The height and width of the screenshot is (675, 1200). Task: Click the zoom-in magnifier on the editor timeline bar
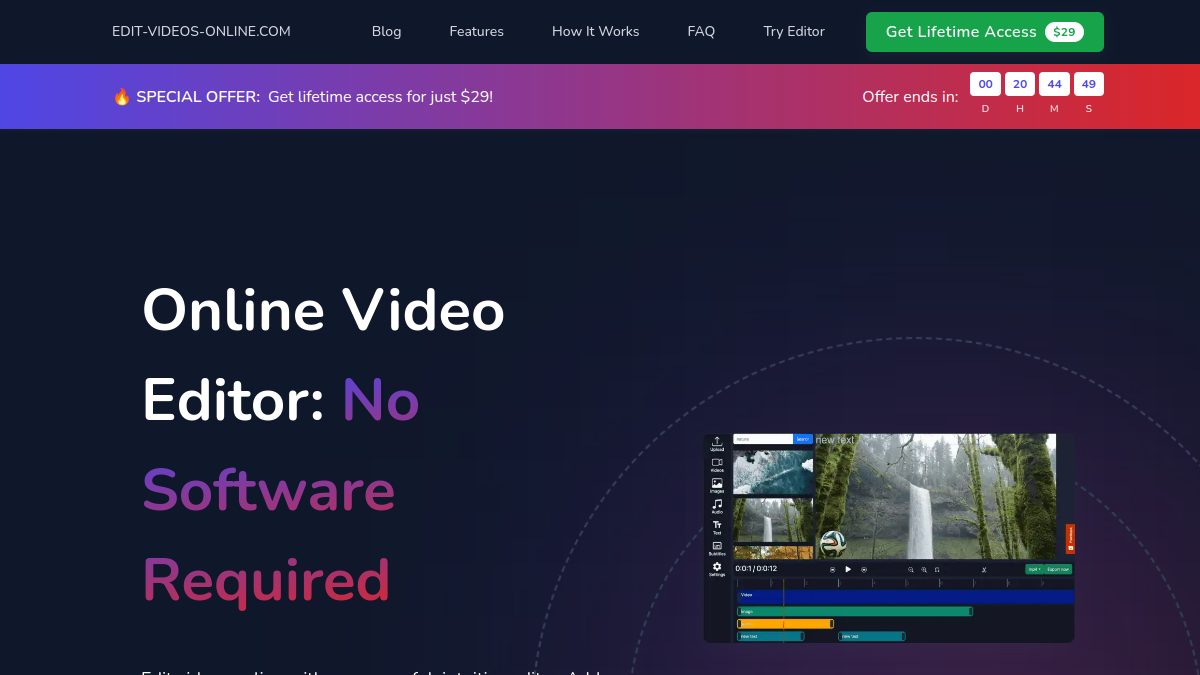pos(924,570)
